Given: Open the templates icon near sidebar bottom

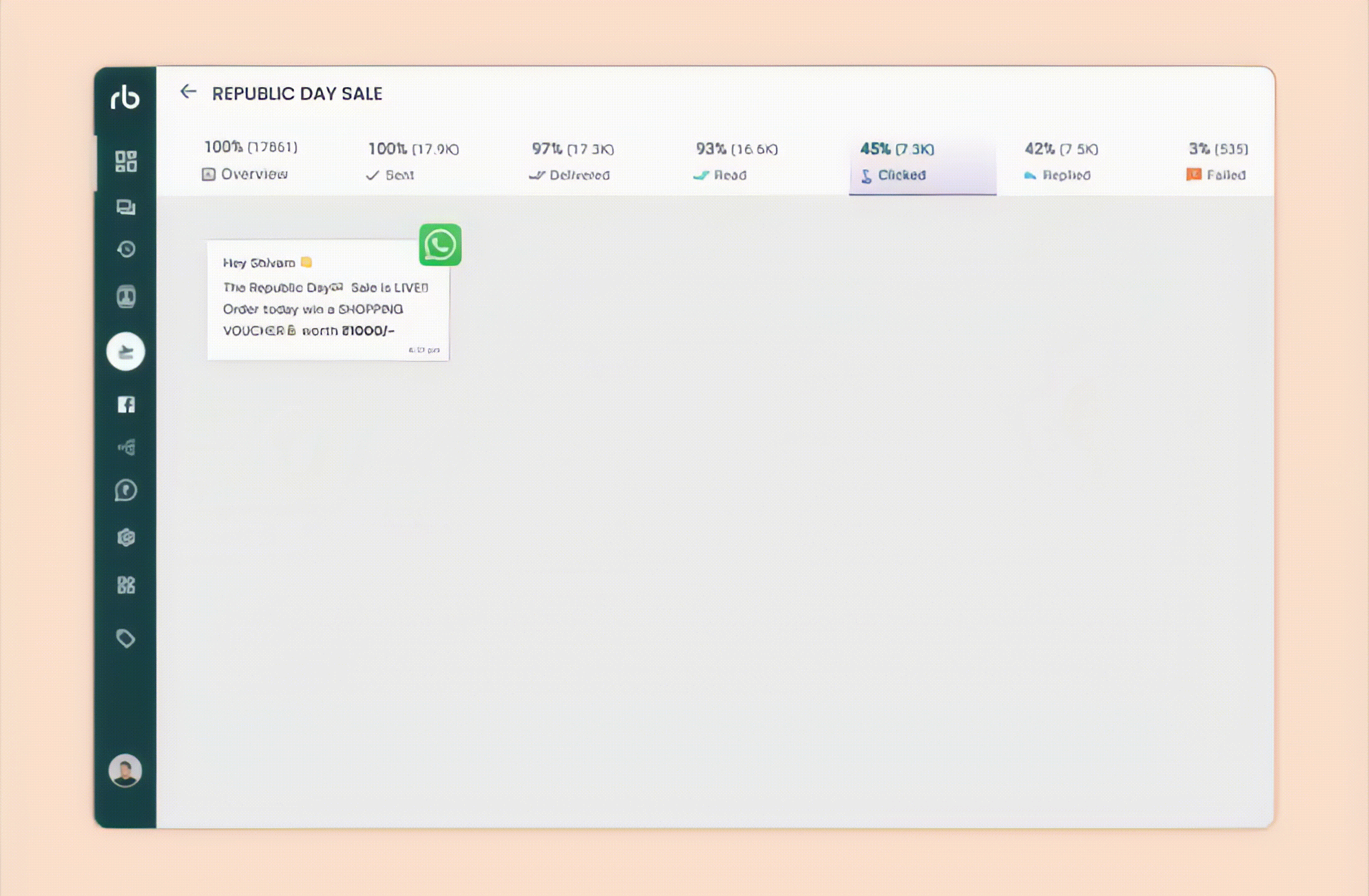Looking at the screenshot, I should tap(127, 585).
